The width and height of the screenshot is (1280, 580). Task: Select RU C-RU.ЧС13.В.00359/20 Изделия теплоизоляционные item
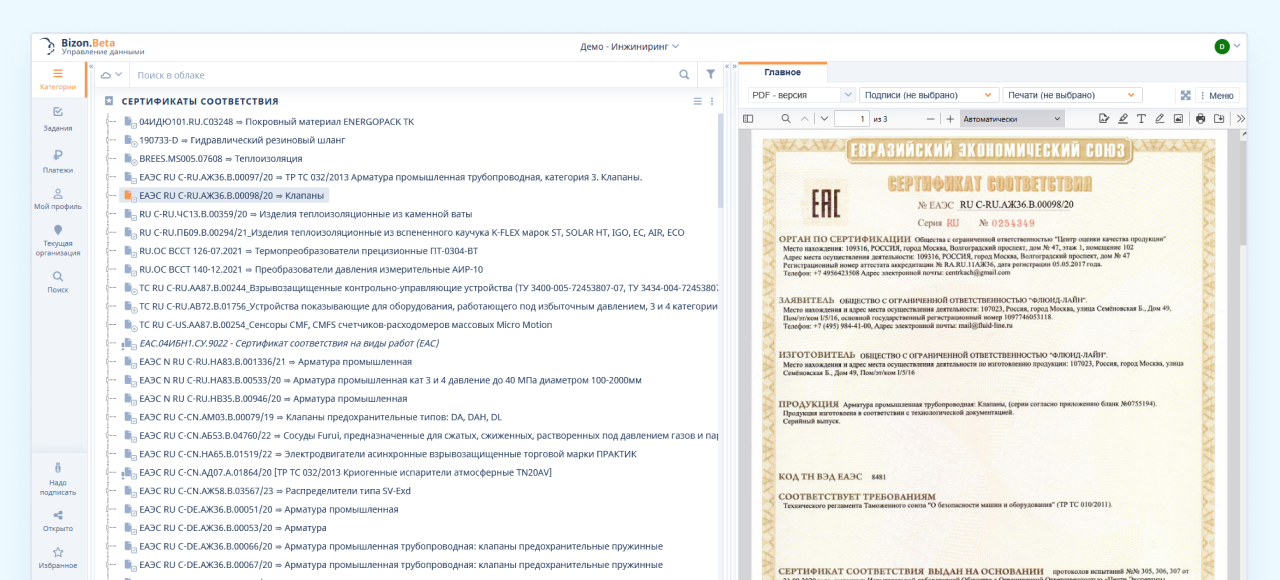(297, 214)
